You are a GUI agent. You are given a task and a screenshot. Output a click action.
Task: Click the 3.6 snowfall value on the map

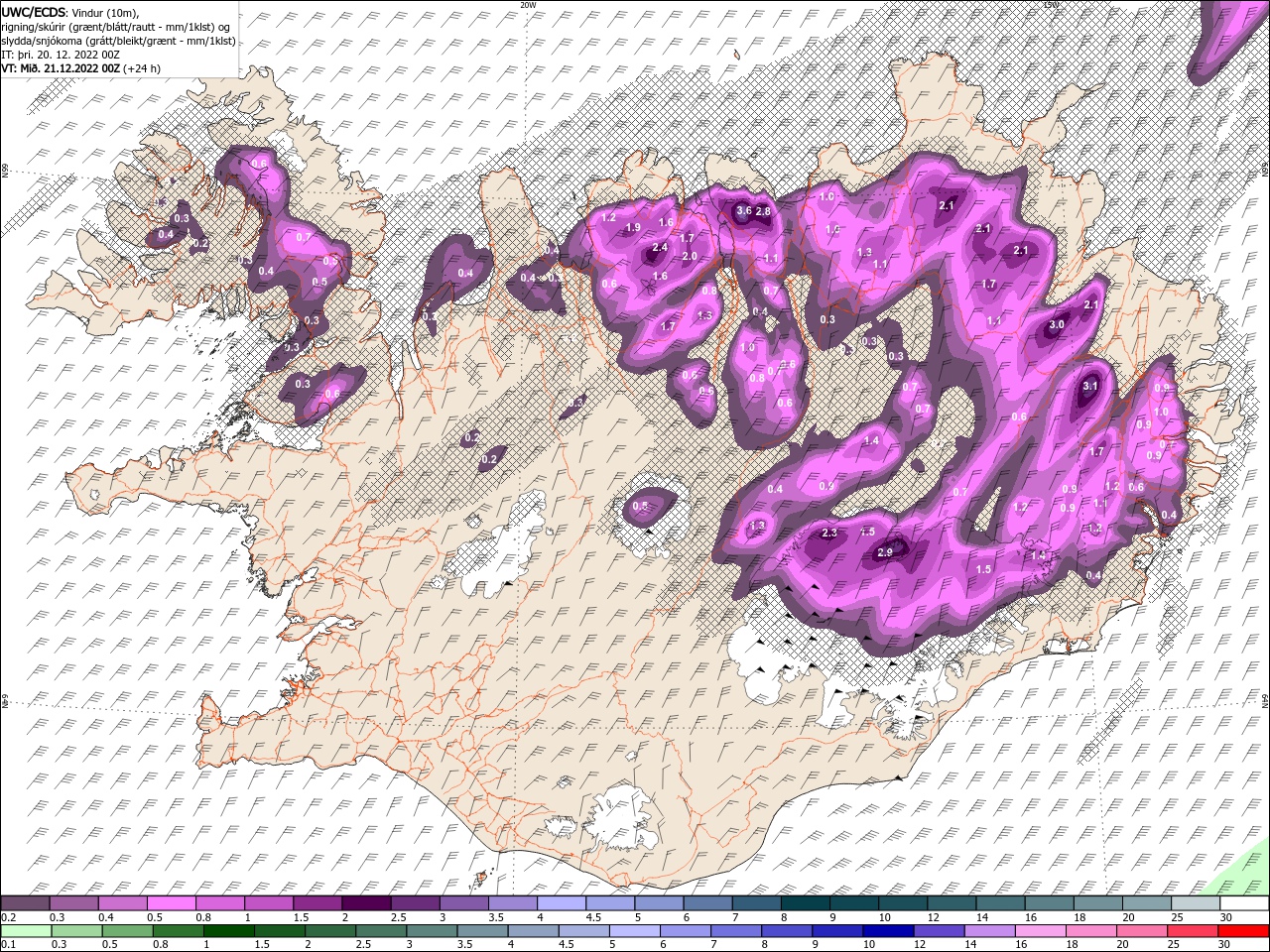click(x=744, y=210)
